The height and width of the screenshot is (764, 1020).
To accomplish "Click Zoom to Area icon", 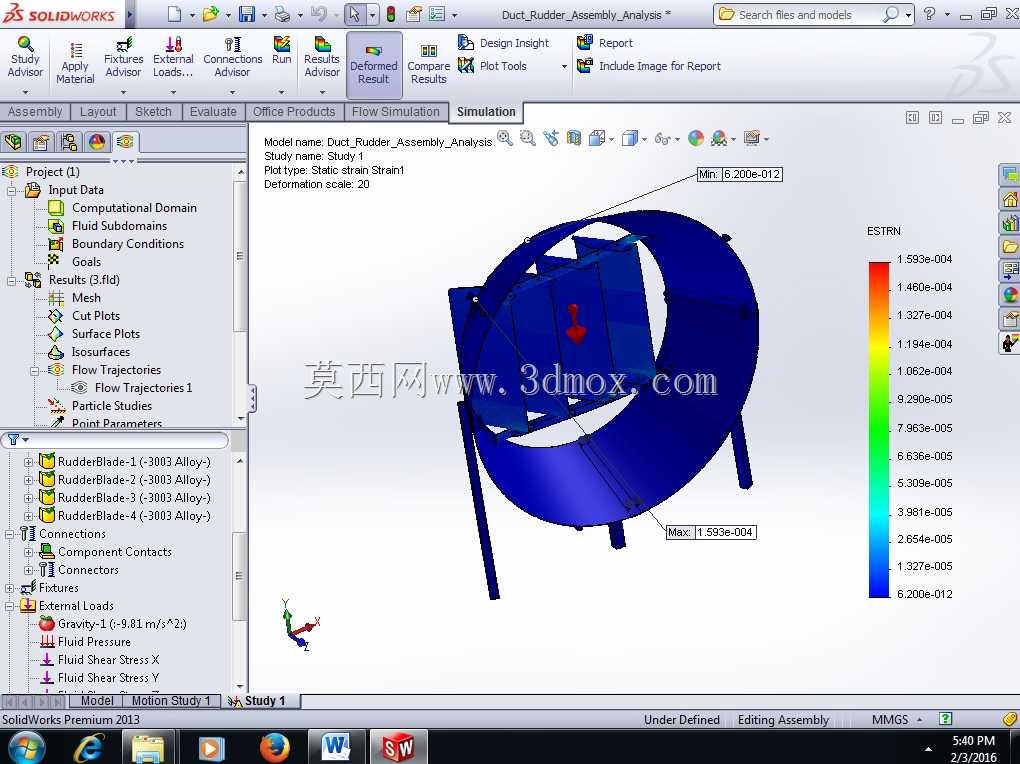I will 528,138.
